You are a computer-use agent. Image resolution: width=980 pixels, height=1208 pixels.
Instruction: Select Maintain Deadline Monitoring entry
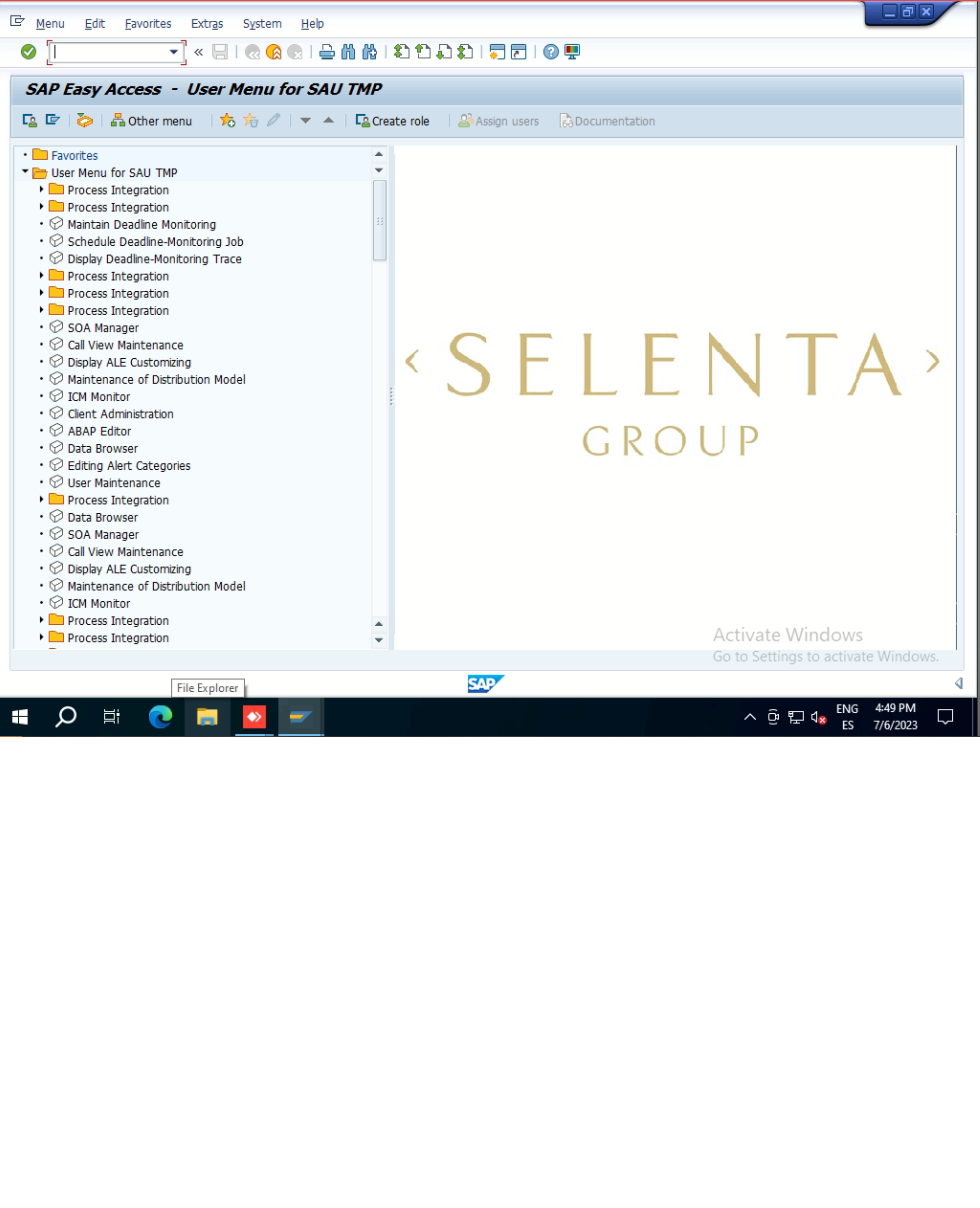pos(141,224)
